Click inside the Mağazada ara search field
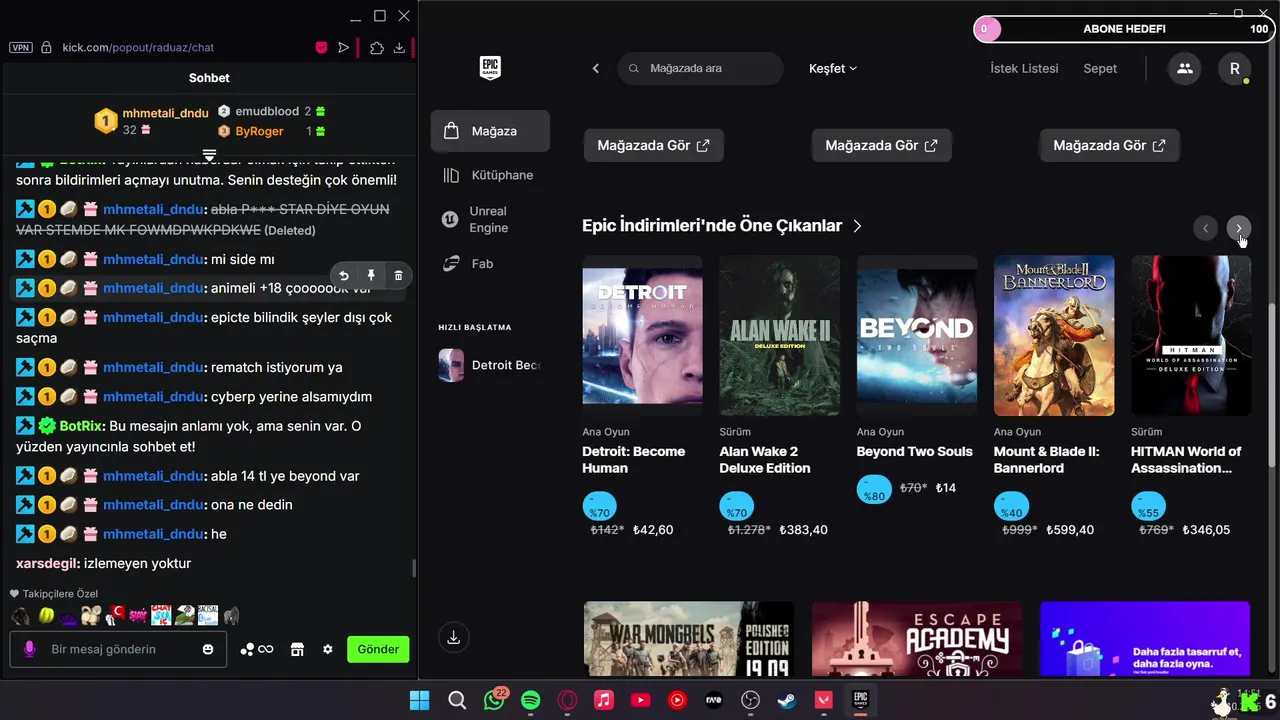Image resolution: width=1280 pixels, height=720 pixels. click(x=700, y=68)
